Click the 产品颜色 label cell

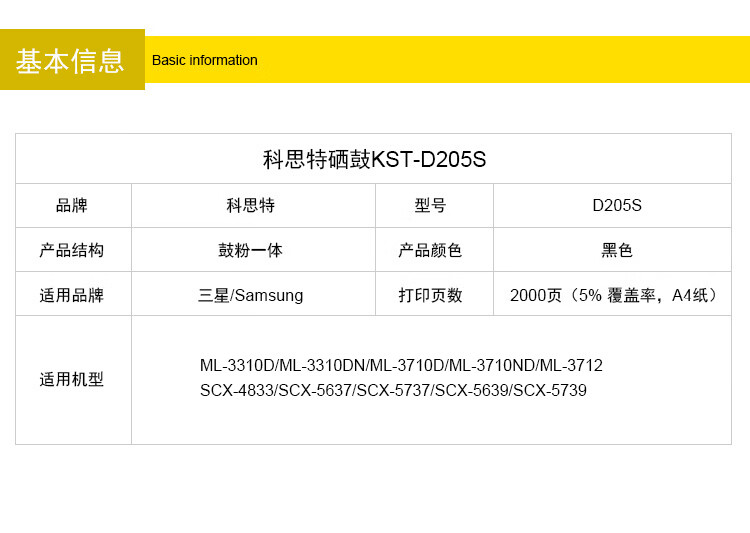pyautogui.click(x=431, y=250)
